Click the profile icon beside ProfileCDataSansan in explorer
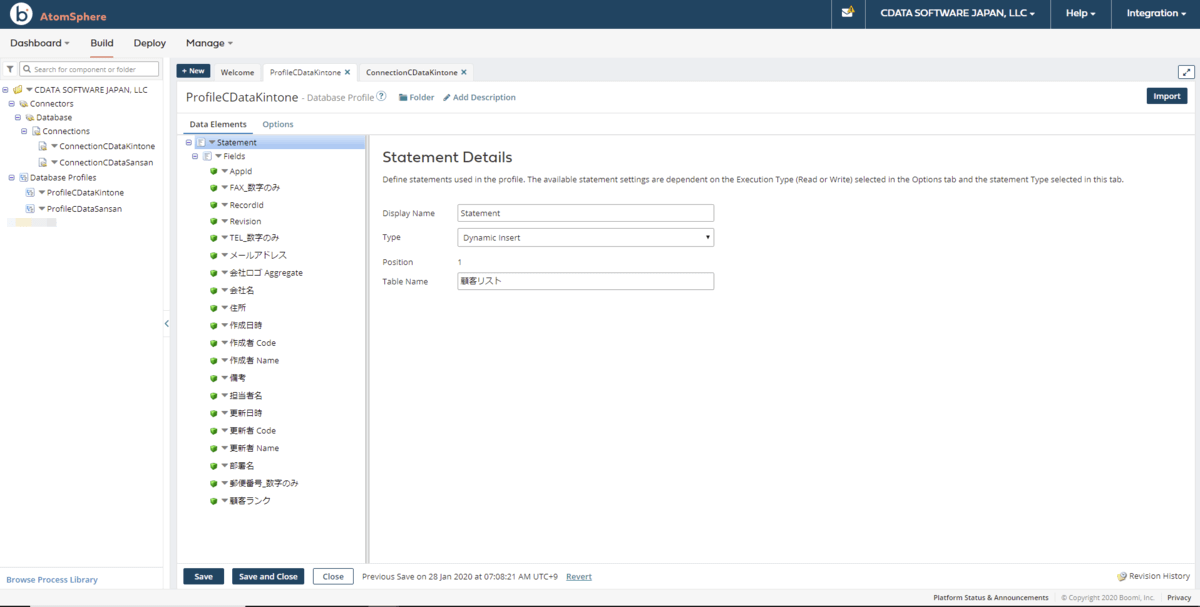This screenshot has height=607, width=1200. click(30, 209)
